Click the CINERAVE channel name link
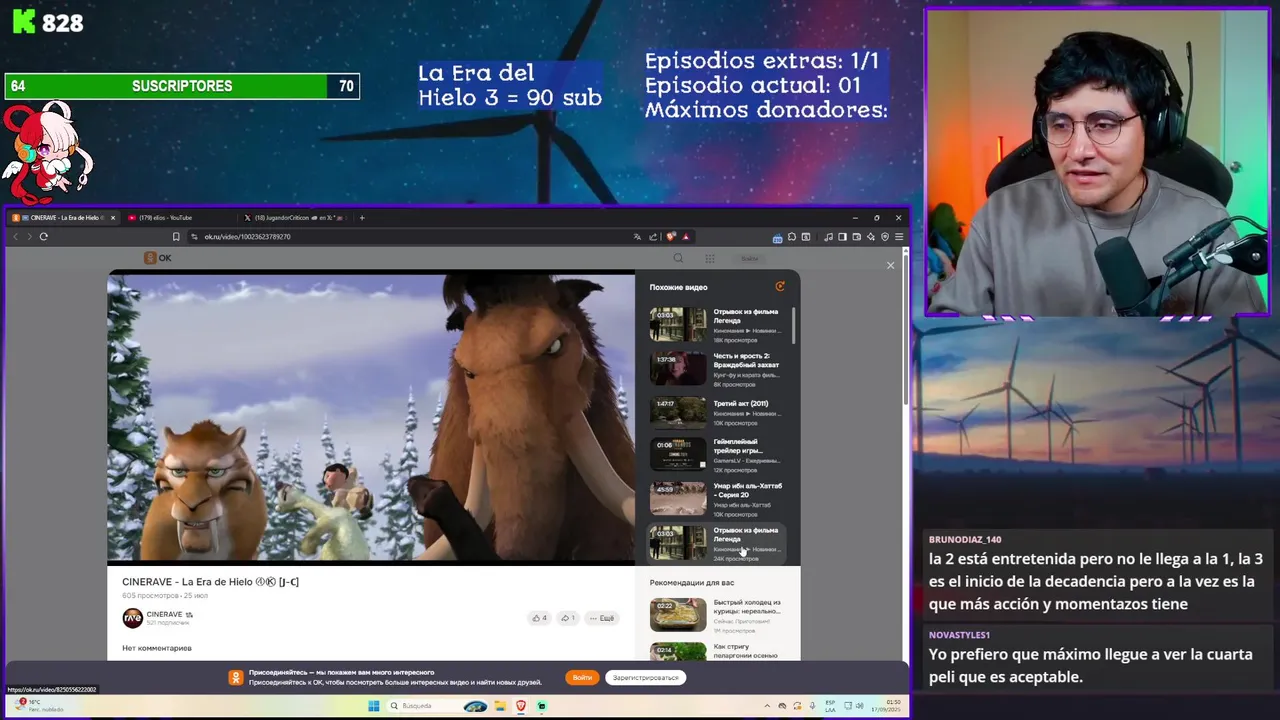 pos(165,614)
